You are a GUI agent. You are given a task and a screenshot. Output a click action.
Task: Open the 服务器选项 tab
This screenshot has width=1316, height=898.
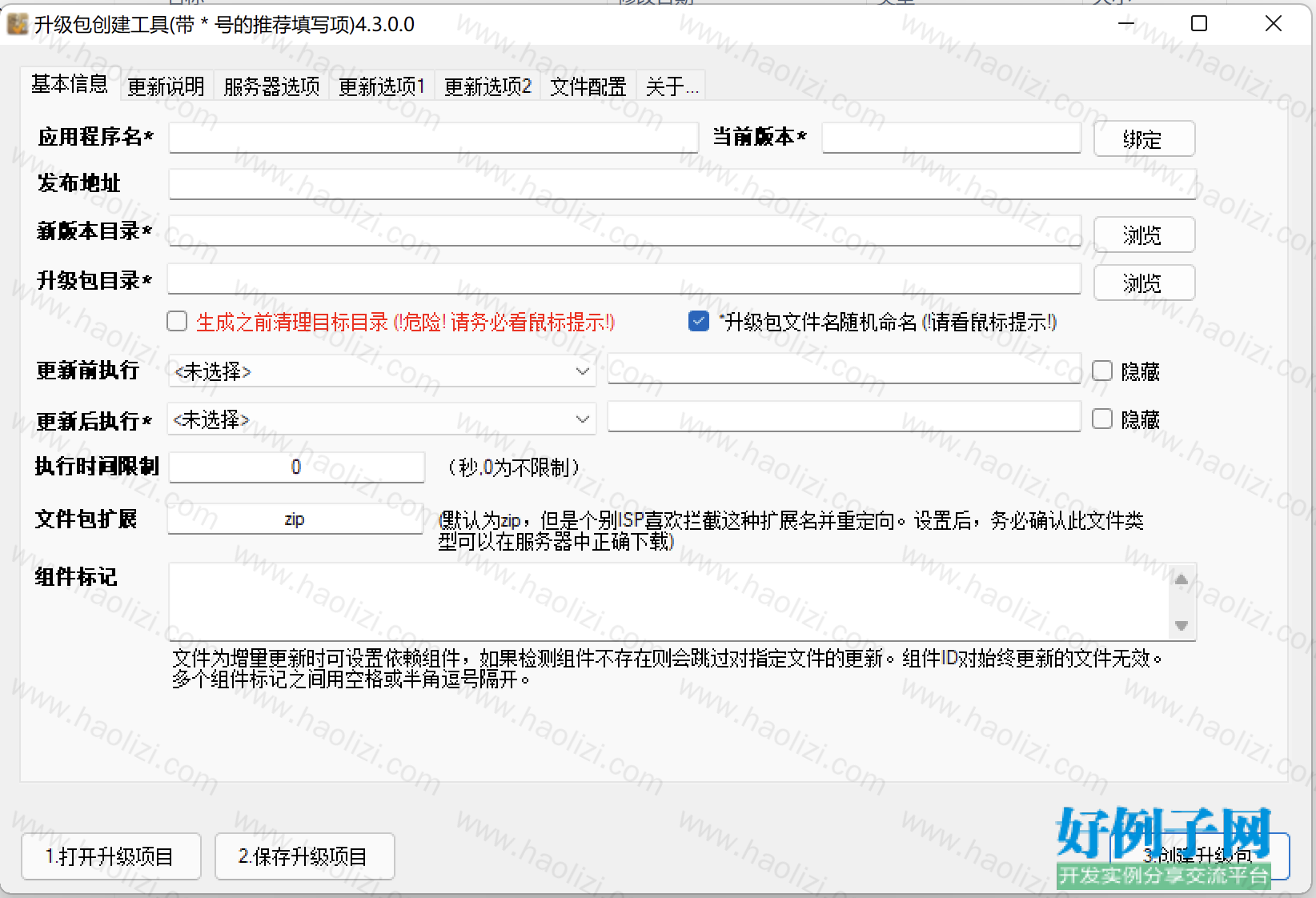tap(271, 86)
